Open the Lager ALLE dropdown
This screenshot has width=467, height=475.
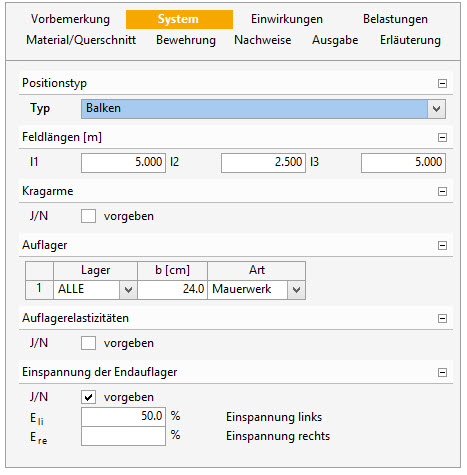pos(128,289)
